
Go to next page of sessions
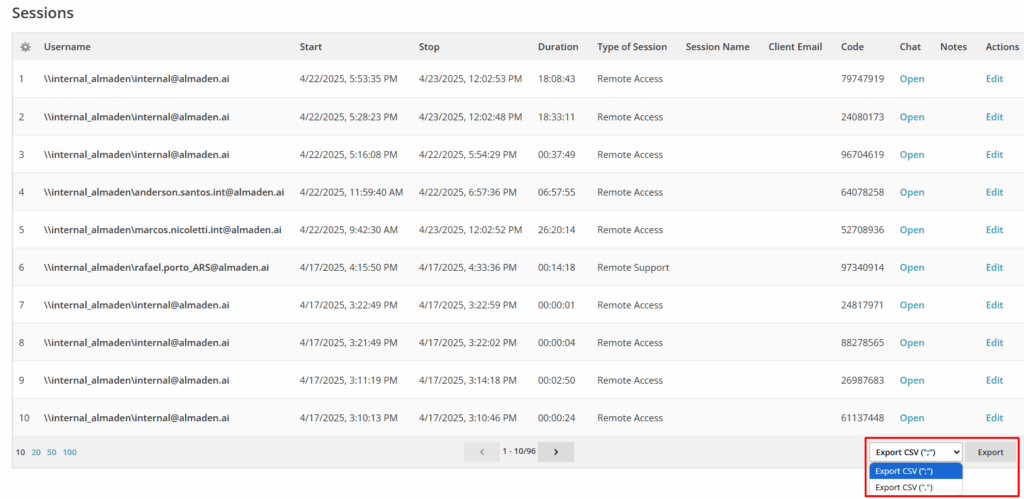click(556, 452)
